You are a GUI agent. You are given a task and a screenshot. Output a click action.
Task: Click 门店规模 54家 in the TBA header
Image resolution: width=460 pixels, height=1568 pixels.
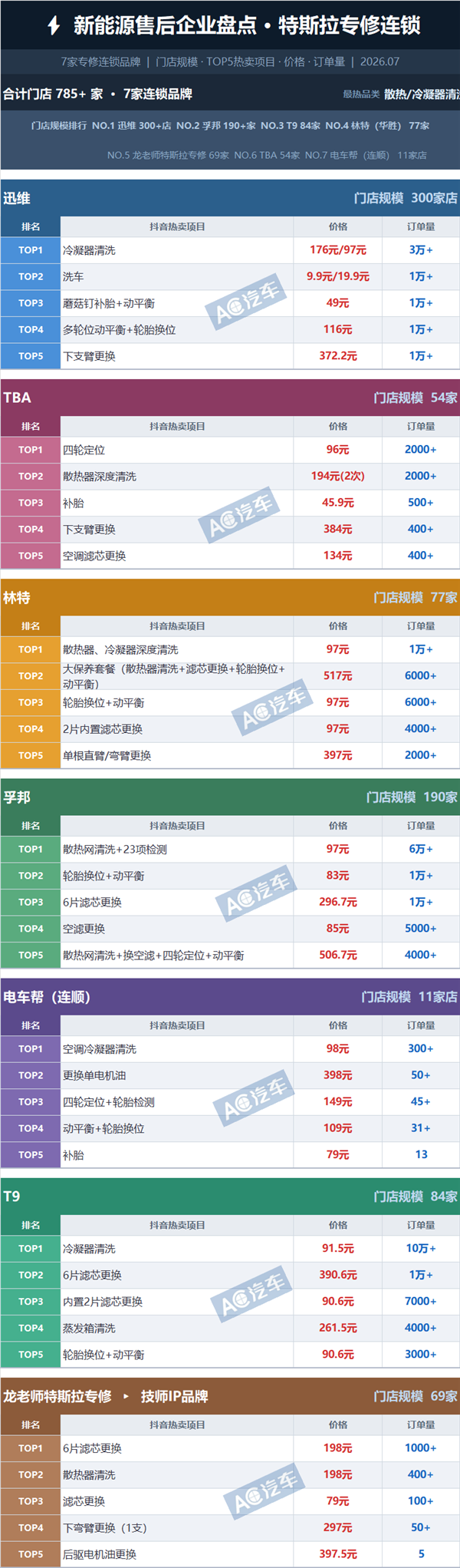tap(416, 398)
